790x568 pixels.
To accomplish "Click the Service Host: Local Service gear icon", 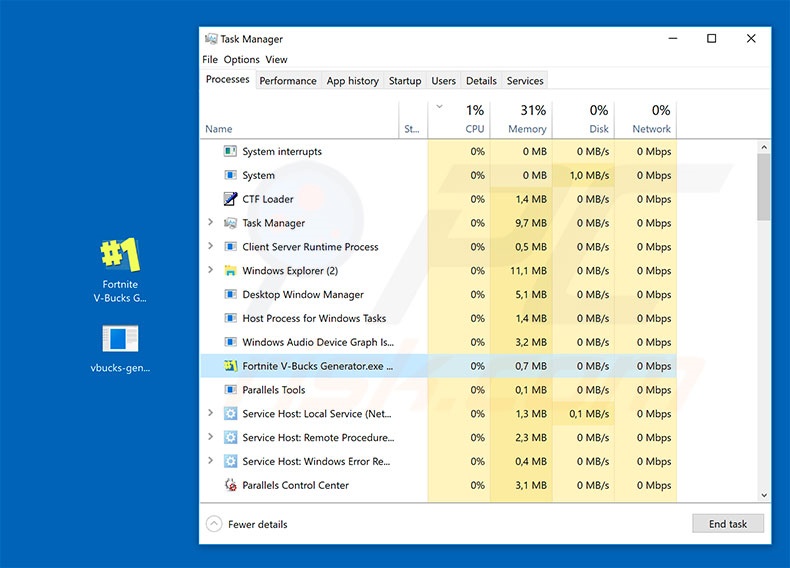I will (230, 413).
